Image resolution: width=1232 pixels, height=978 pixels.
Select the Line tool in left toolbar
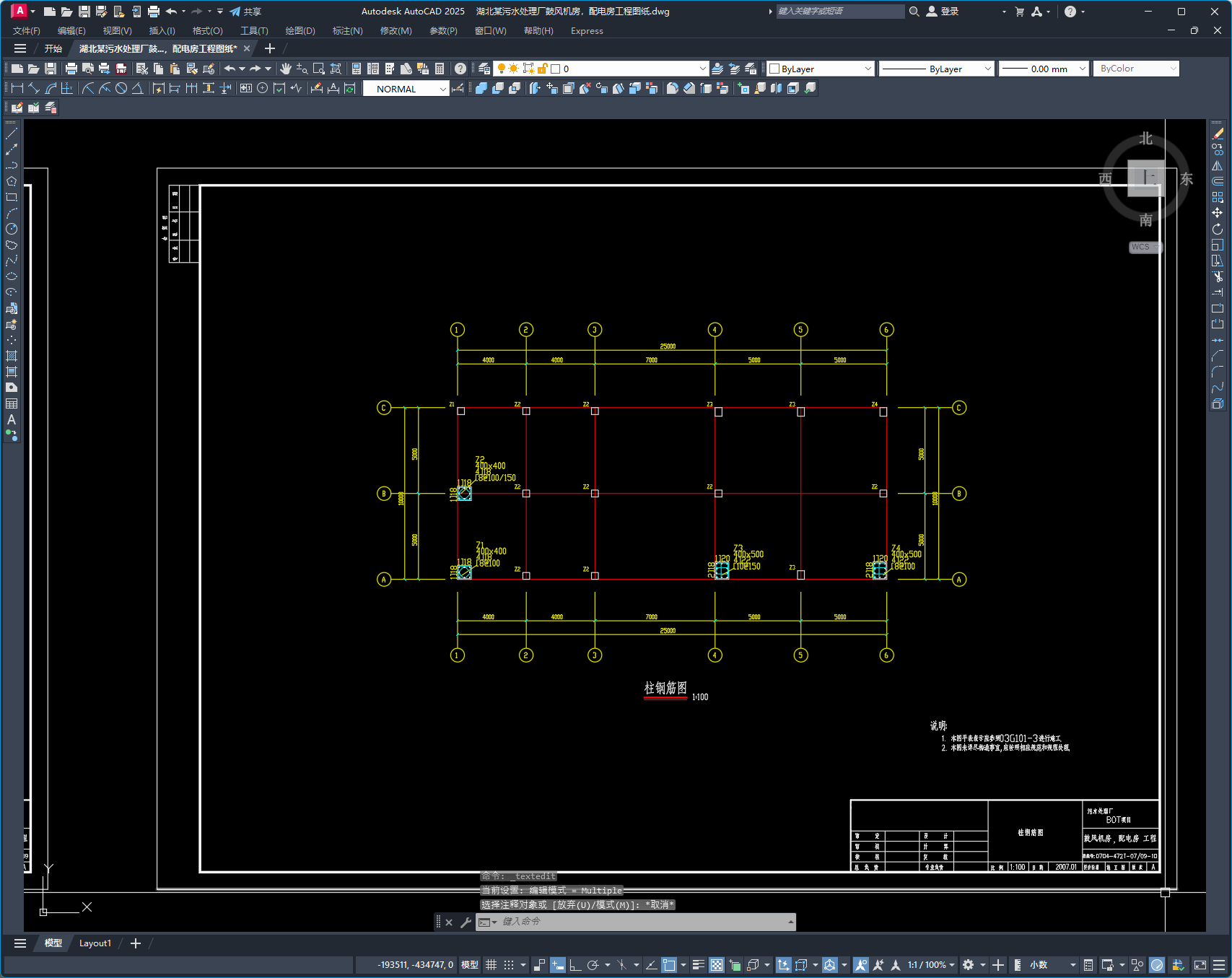point(12,134)
